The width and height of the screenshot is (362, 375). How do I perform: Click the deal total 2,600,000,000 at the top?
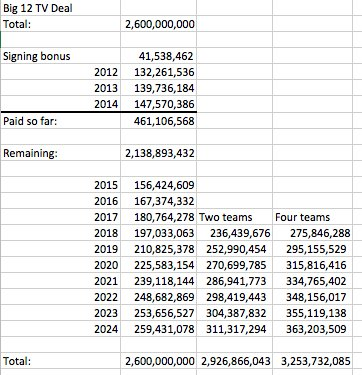(x=158, y=24)
